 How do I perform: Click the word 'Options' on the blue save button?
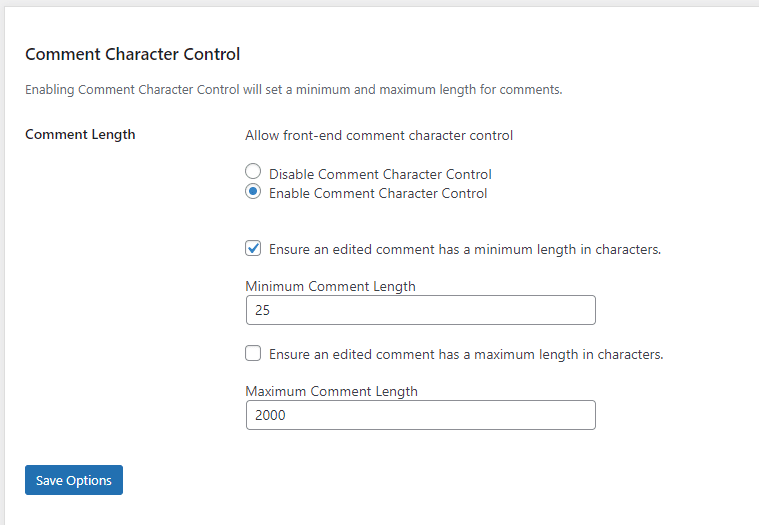pyautogui.click(x=89, y=480)
